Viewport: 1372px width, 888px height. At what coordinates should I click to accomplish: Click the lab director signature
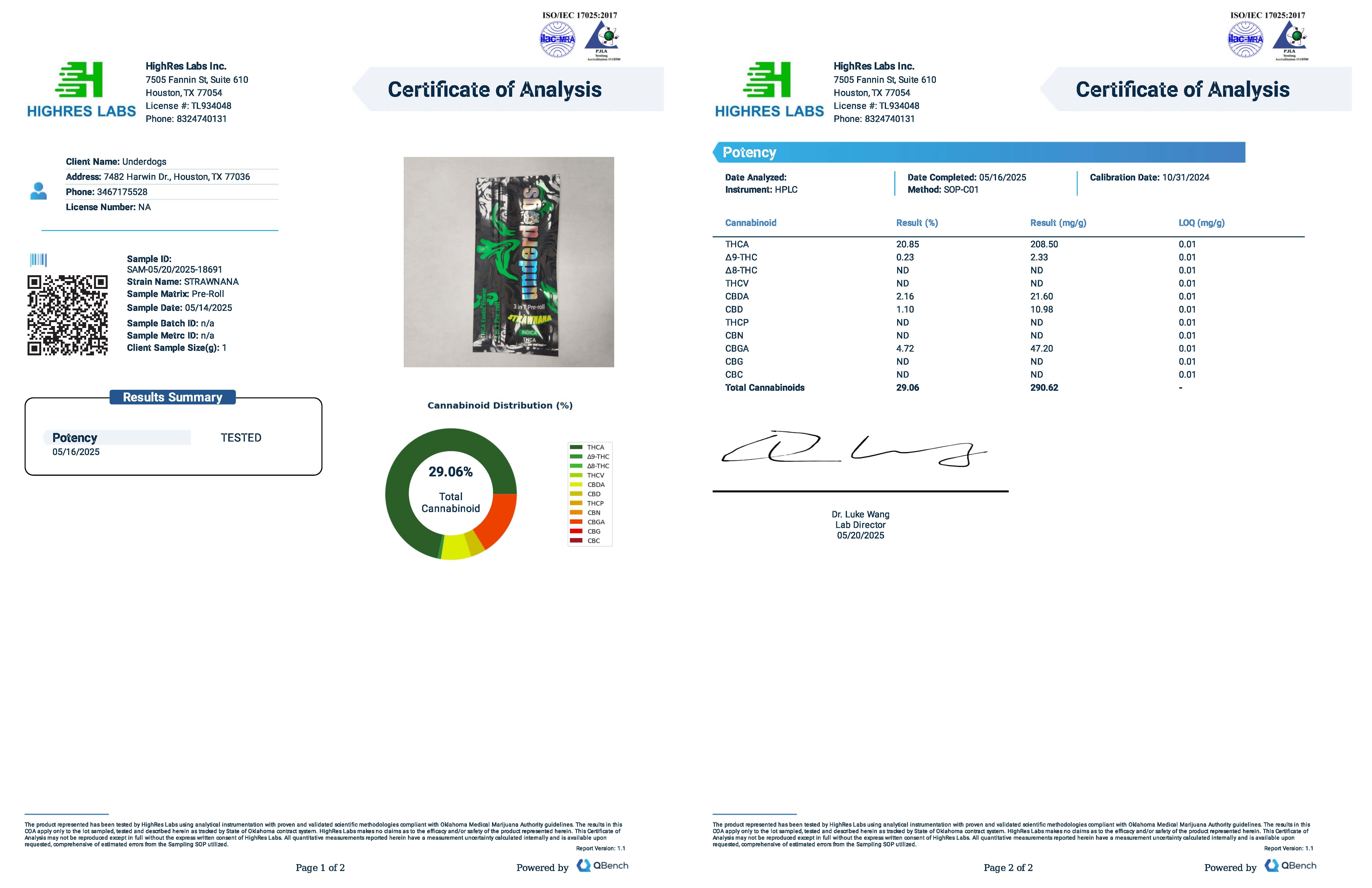click(x=854, y=449)
